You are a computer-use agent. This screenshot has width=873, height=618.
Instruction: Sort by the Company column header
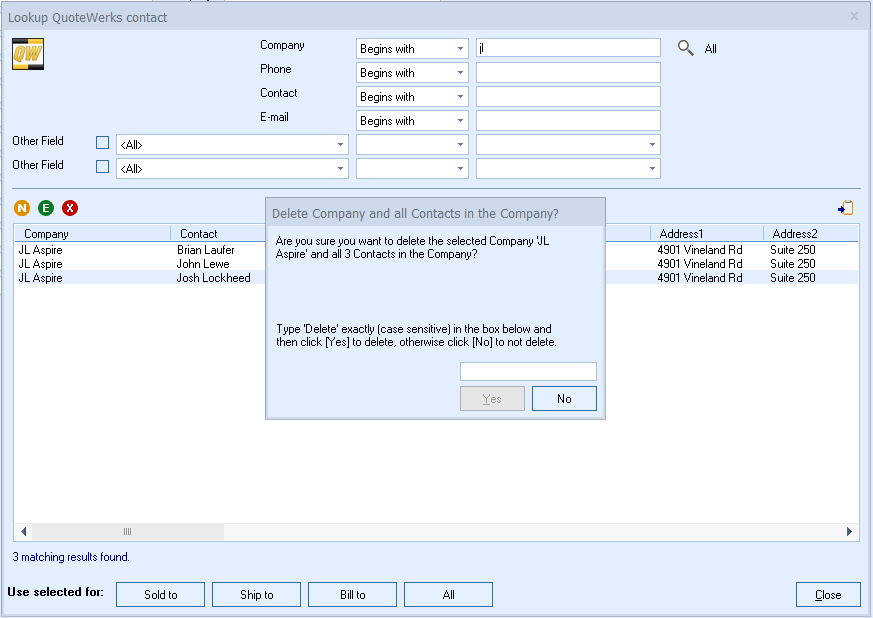click(92, 234)
